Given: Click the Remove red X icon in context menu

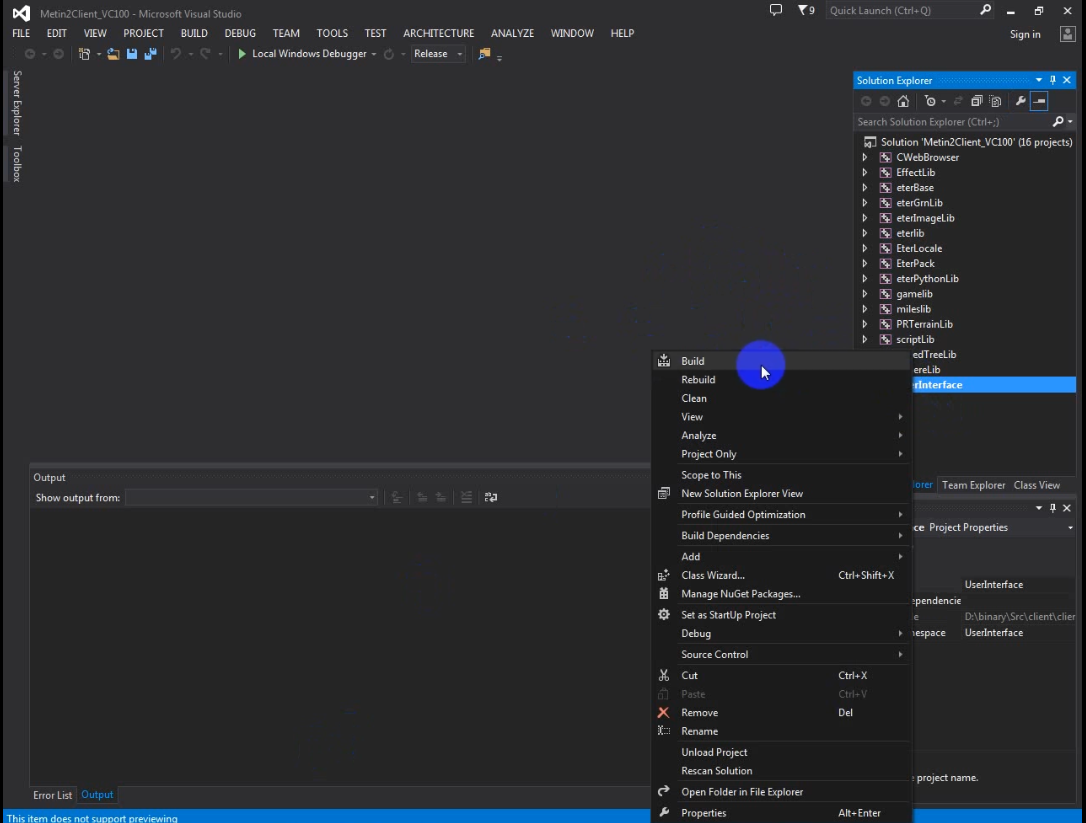Looking at the screenshot, I should pyautogui.click(x=664, y=712).
